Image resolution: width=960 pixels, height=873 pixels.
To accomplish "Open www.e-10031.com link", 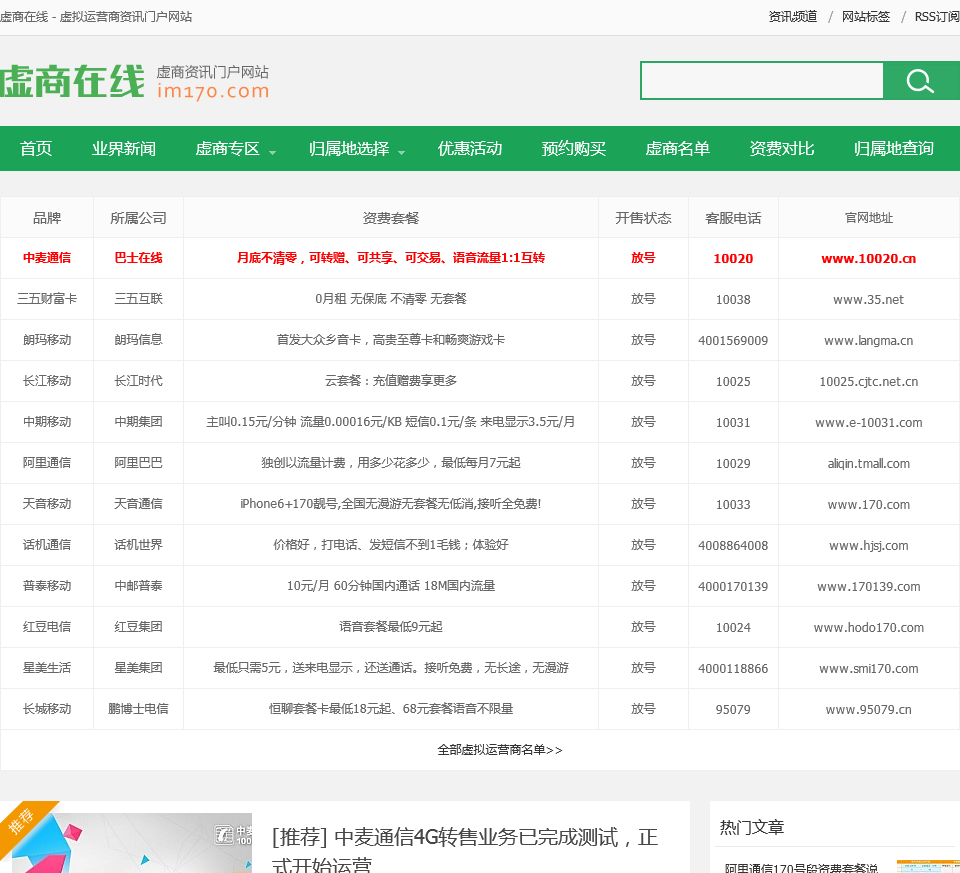I will tap(868, 422).
